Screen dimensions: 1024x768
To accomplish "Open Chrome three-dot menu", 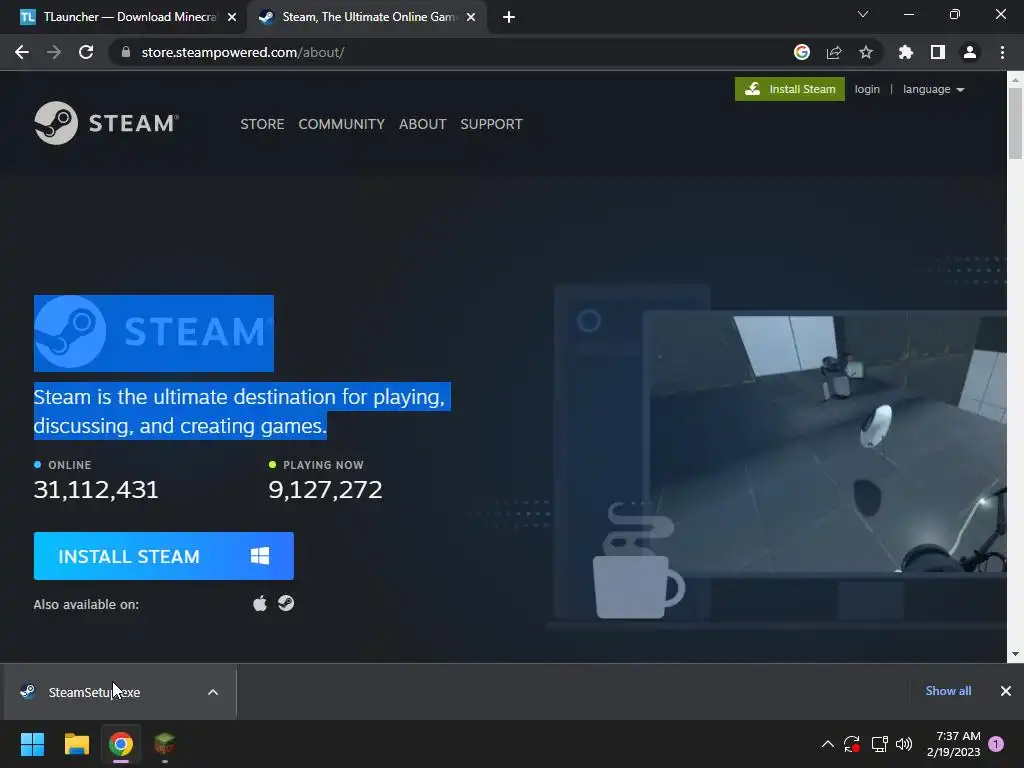I will 1002,52.
